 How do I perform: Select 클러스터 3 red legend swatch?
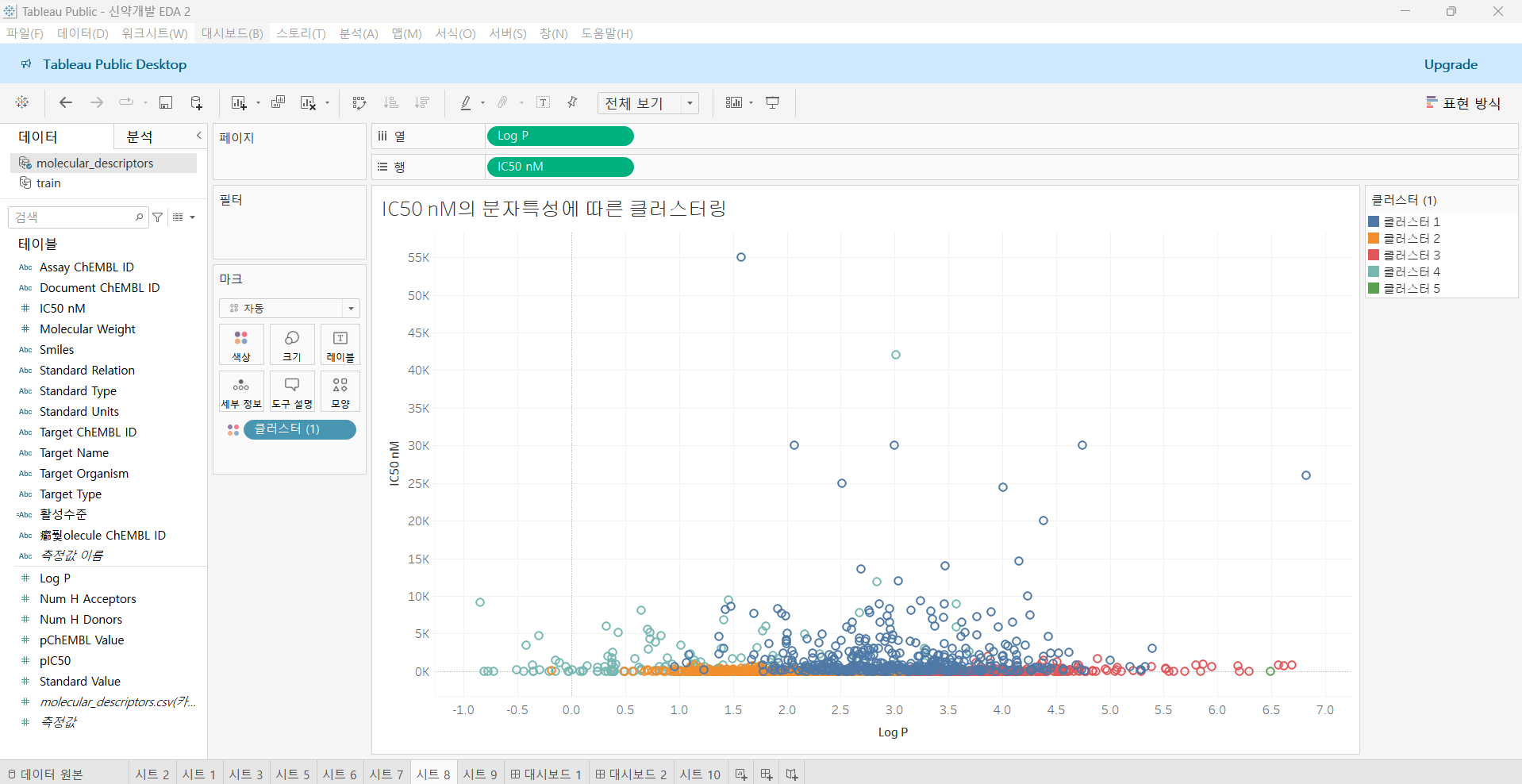(1374, 255)
